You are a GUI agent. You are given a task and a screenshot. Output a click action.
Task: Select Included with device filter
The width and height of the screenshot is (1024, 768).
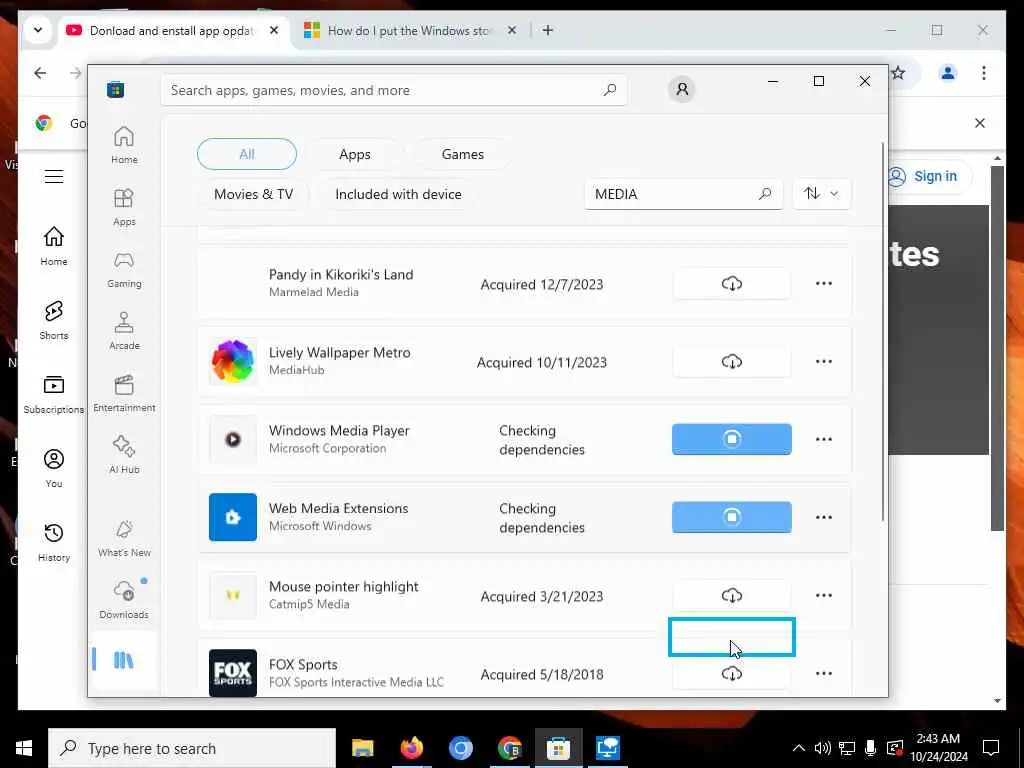tap(398, 194)
